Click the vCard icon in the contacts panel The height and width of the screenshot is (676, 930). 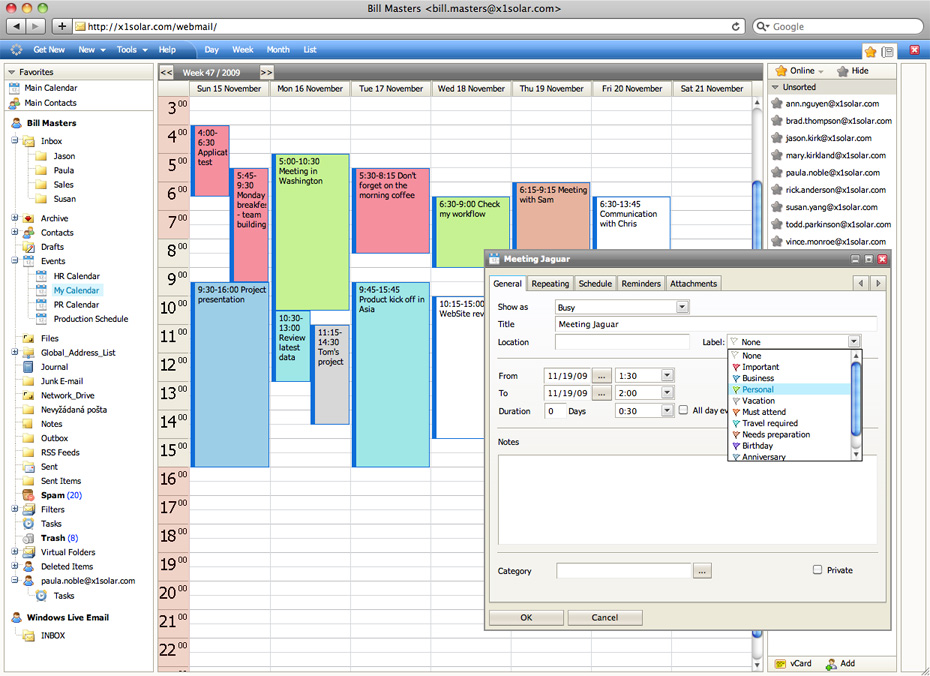[x=780, y=663]
